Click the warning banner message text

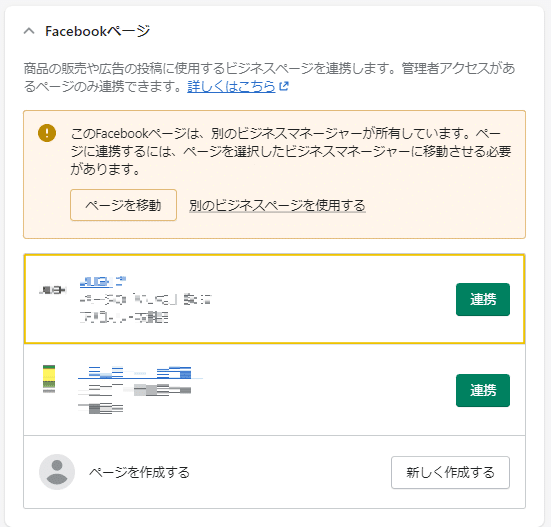tap(291, 151)
